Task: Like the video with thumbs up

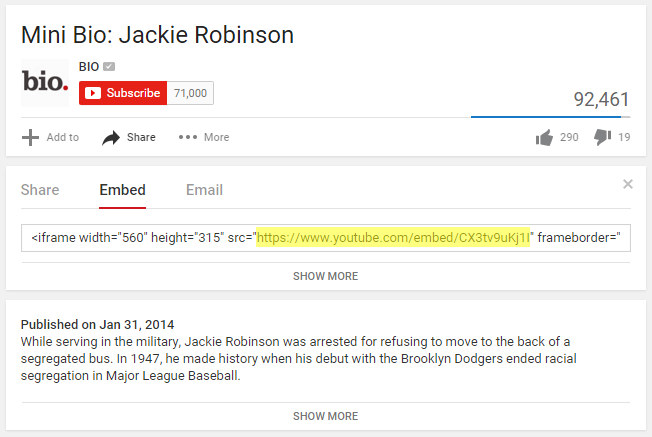Action: coord(544,137)
